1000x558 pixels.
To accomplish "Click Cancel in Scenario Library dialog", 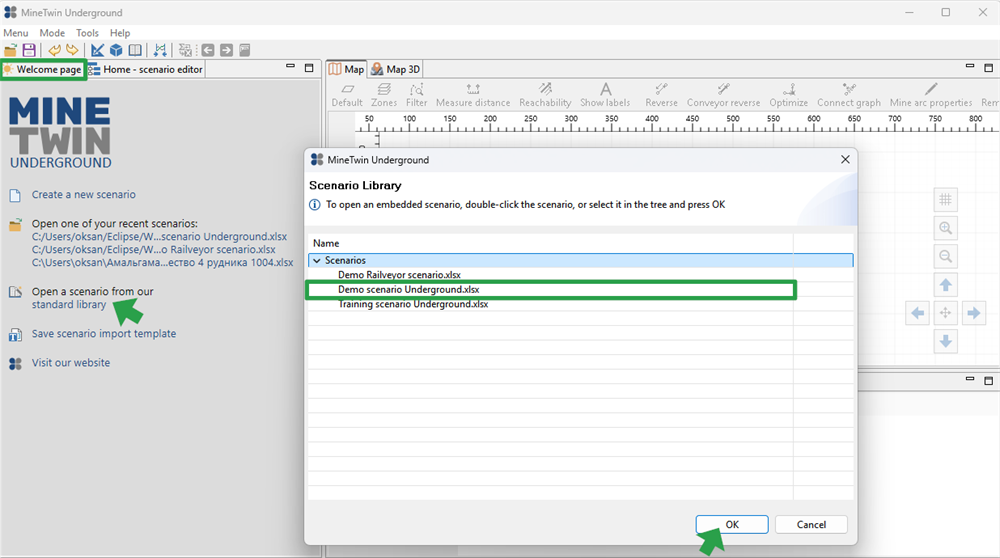I will click(811, 524).
